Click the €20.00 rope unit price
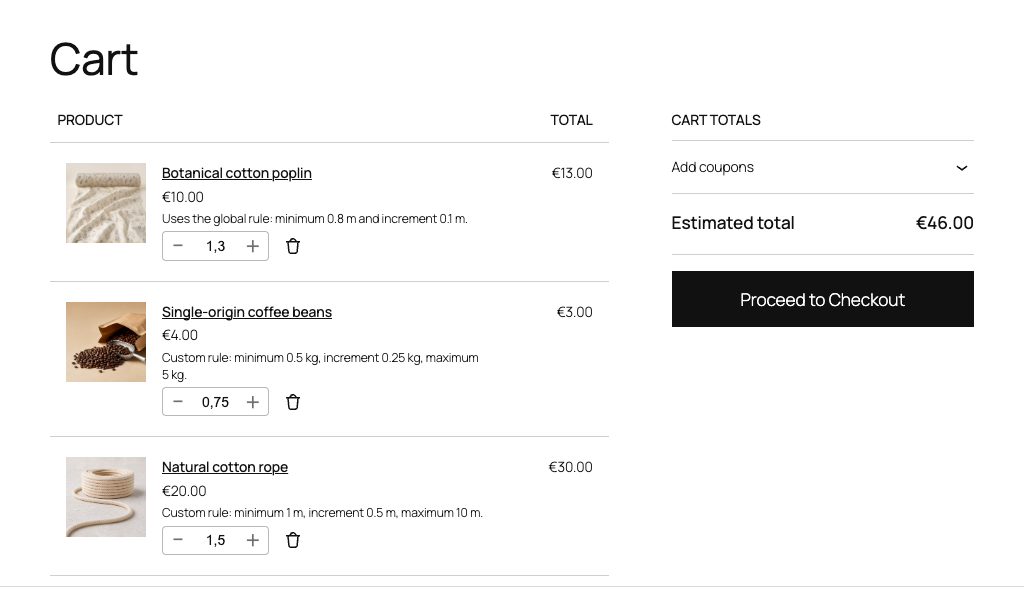 184,490
